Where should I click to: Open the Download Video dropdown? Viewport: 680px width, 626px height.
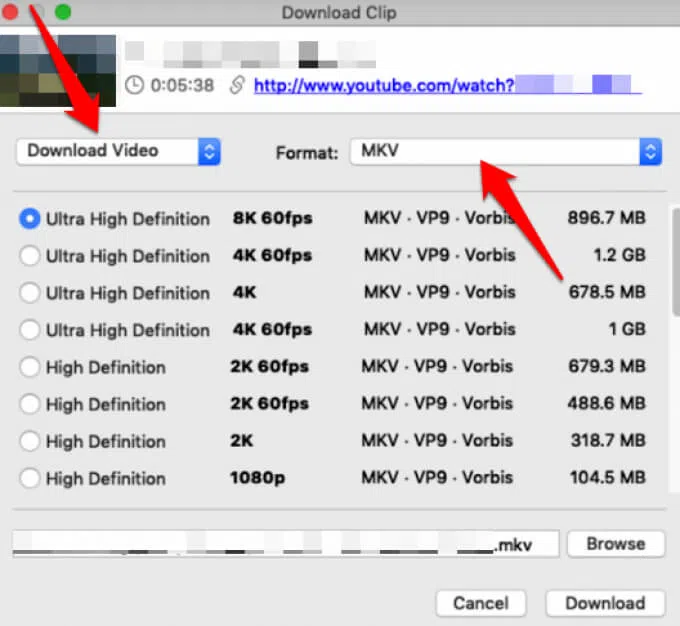pos(118,151)
